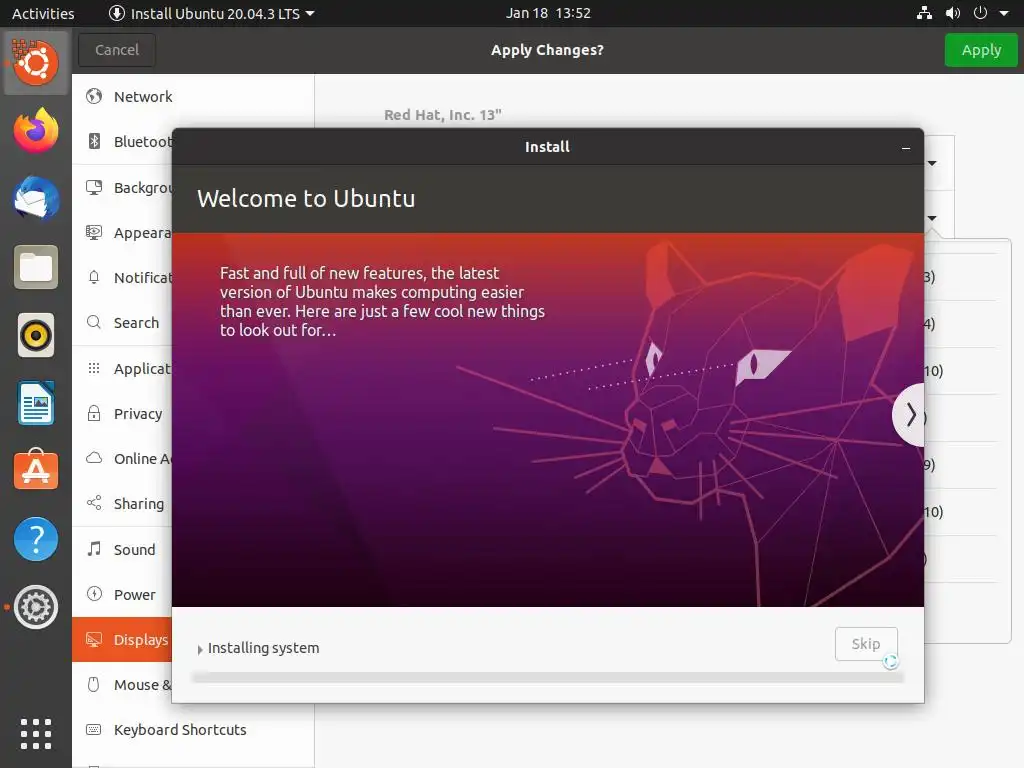
Task: Select Sound music note icon
Action: click(x=94, y=549)
